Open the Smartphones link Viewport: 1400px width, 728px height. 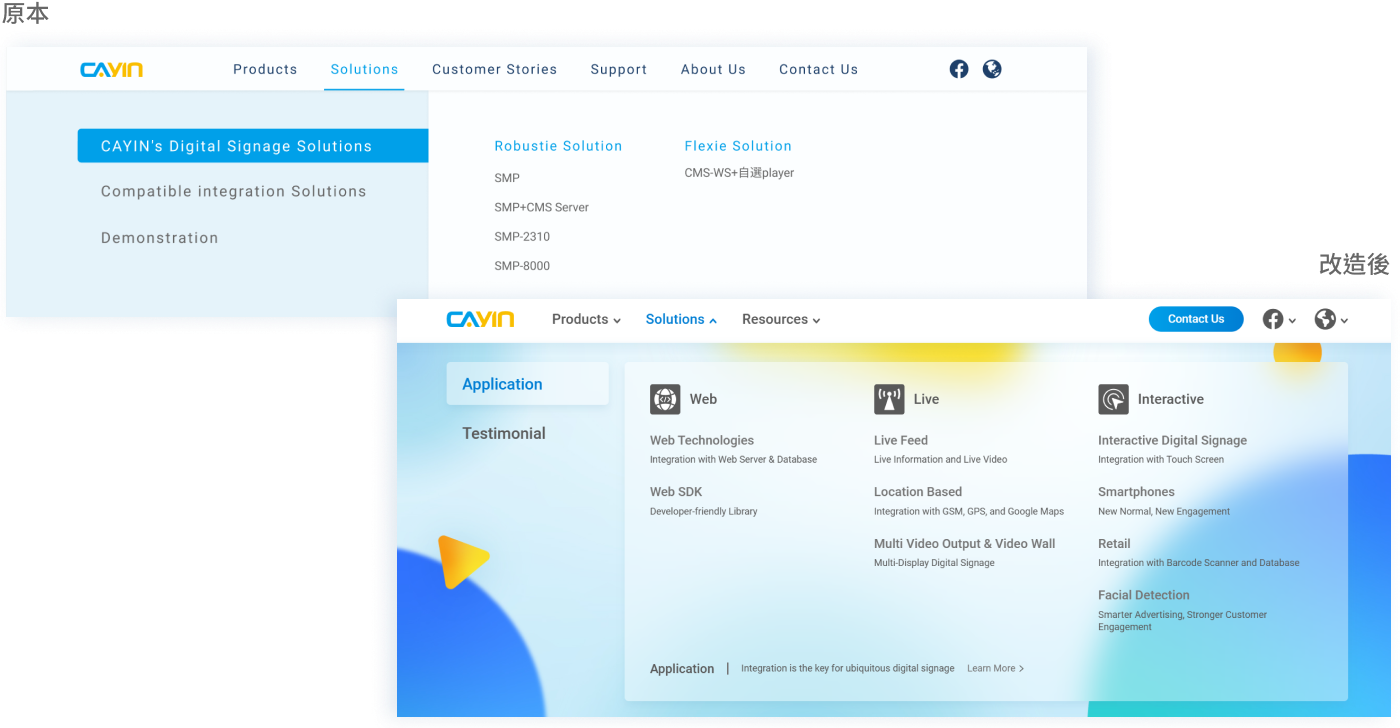click(x=1136, y=492)
